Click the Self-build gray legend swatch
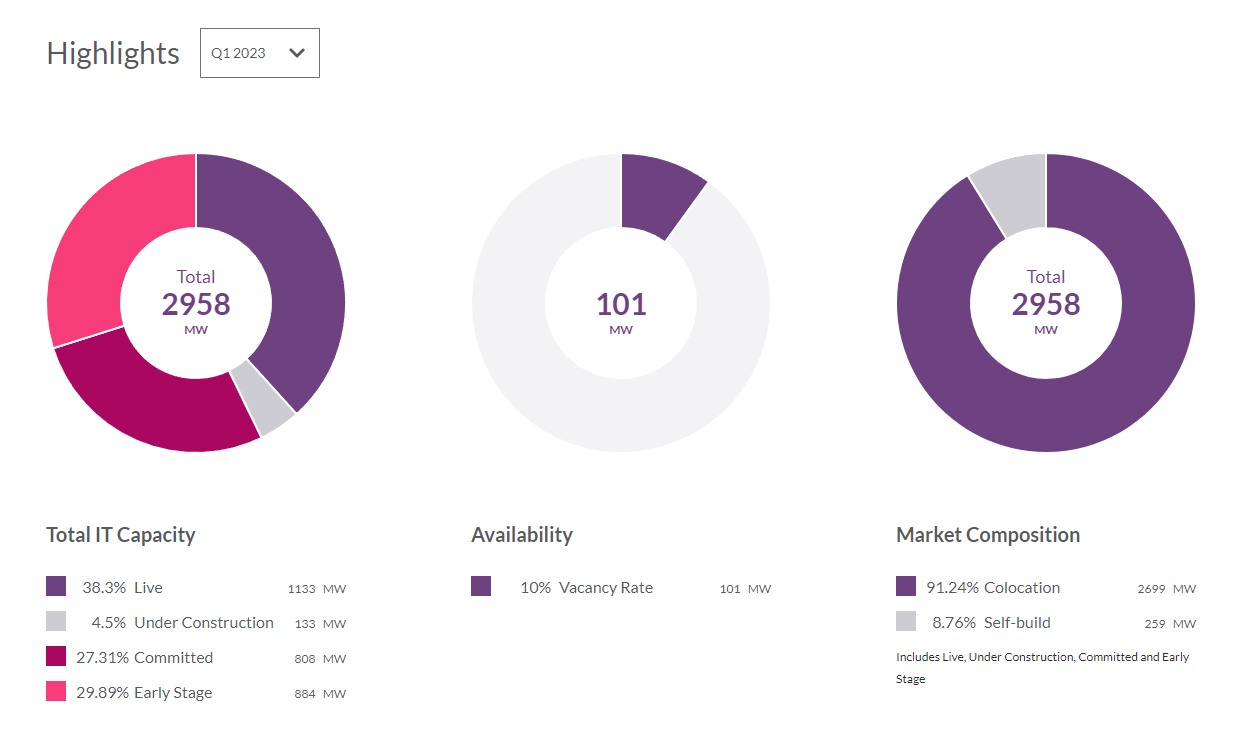This screenshot has width=1253, height=740. [906, 622]
